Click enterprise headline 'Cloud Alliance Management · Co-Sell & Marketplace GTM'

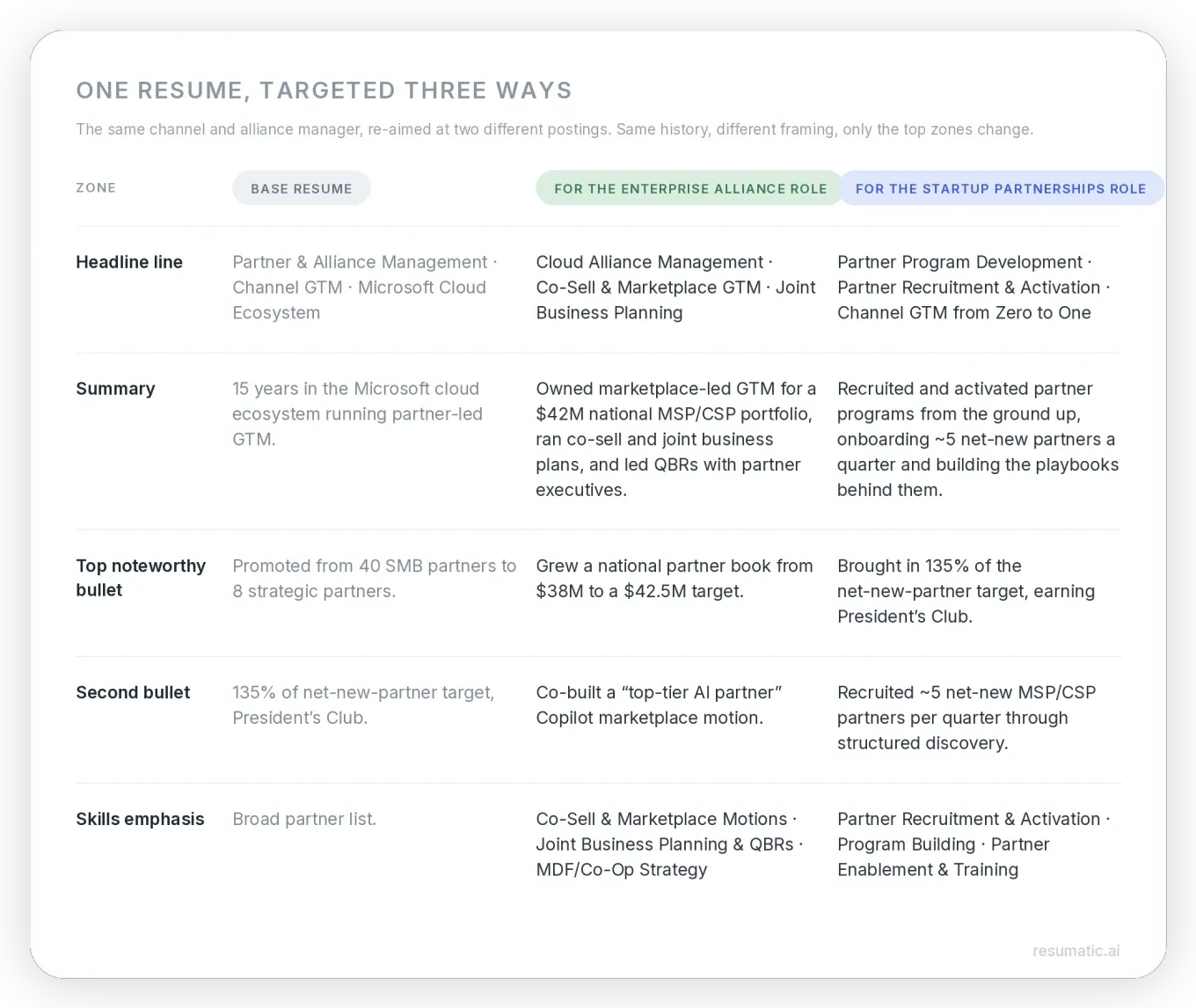[x=675, y=288]
